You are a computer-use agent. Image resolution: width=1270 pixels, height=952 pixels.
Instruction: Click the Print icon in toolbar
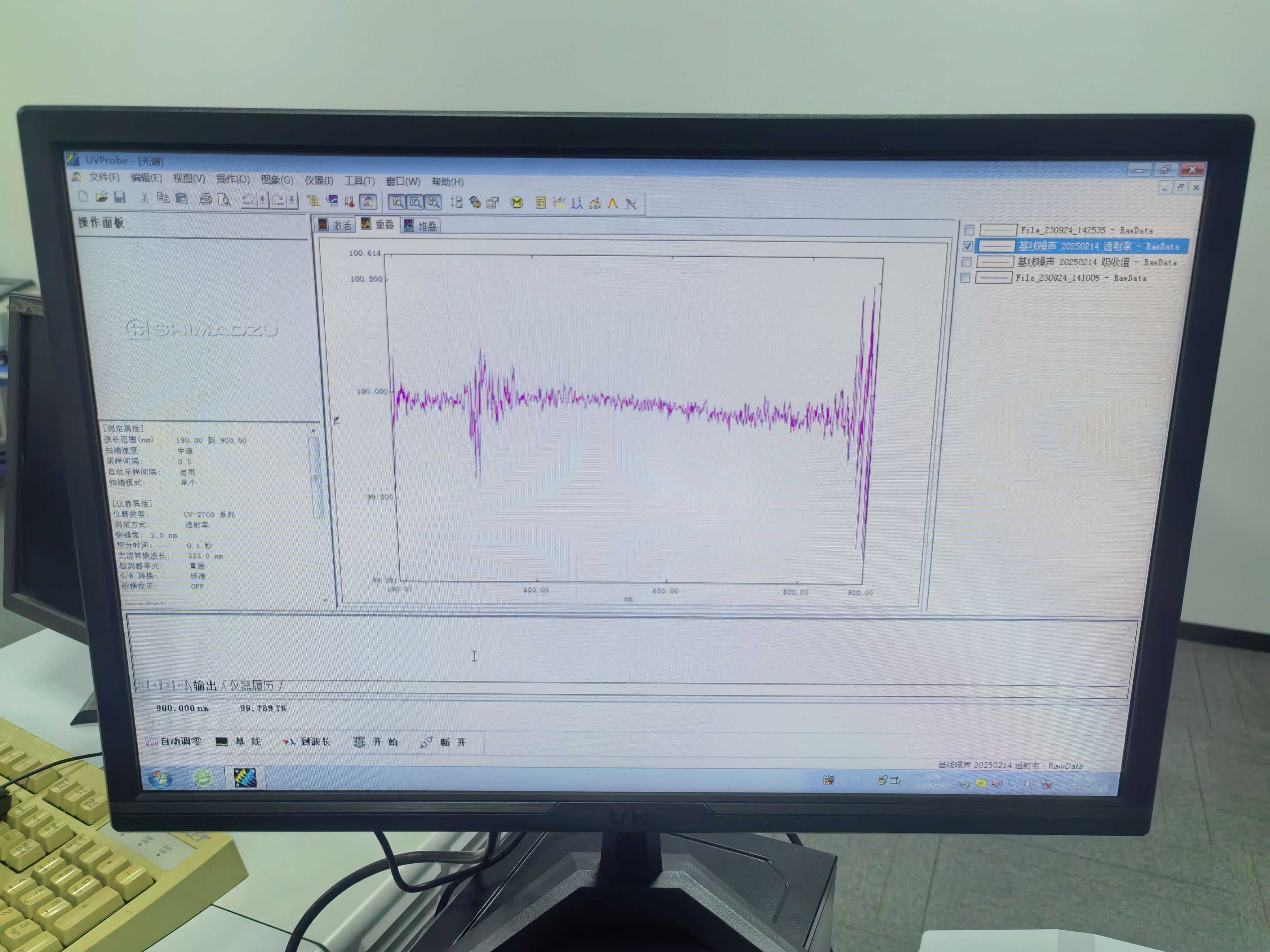pyautogui.click(x=206, y=199)
